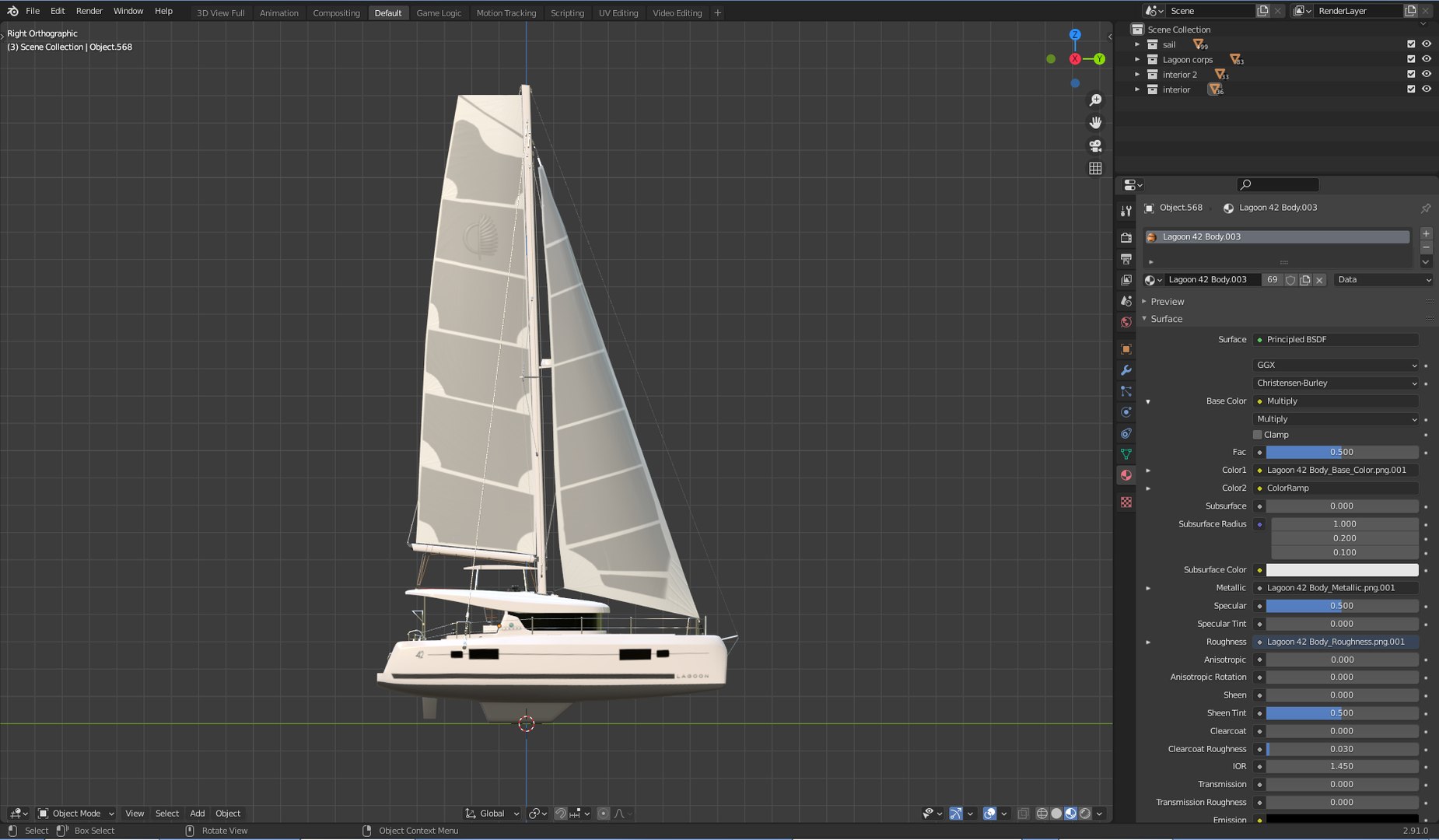Screen dimensions: 1439x840
Task: Open Object Mode dropdown
Action: coord(76,814)
